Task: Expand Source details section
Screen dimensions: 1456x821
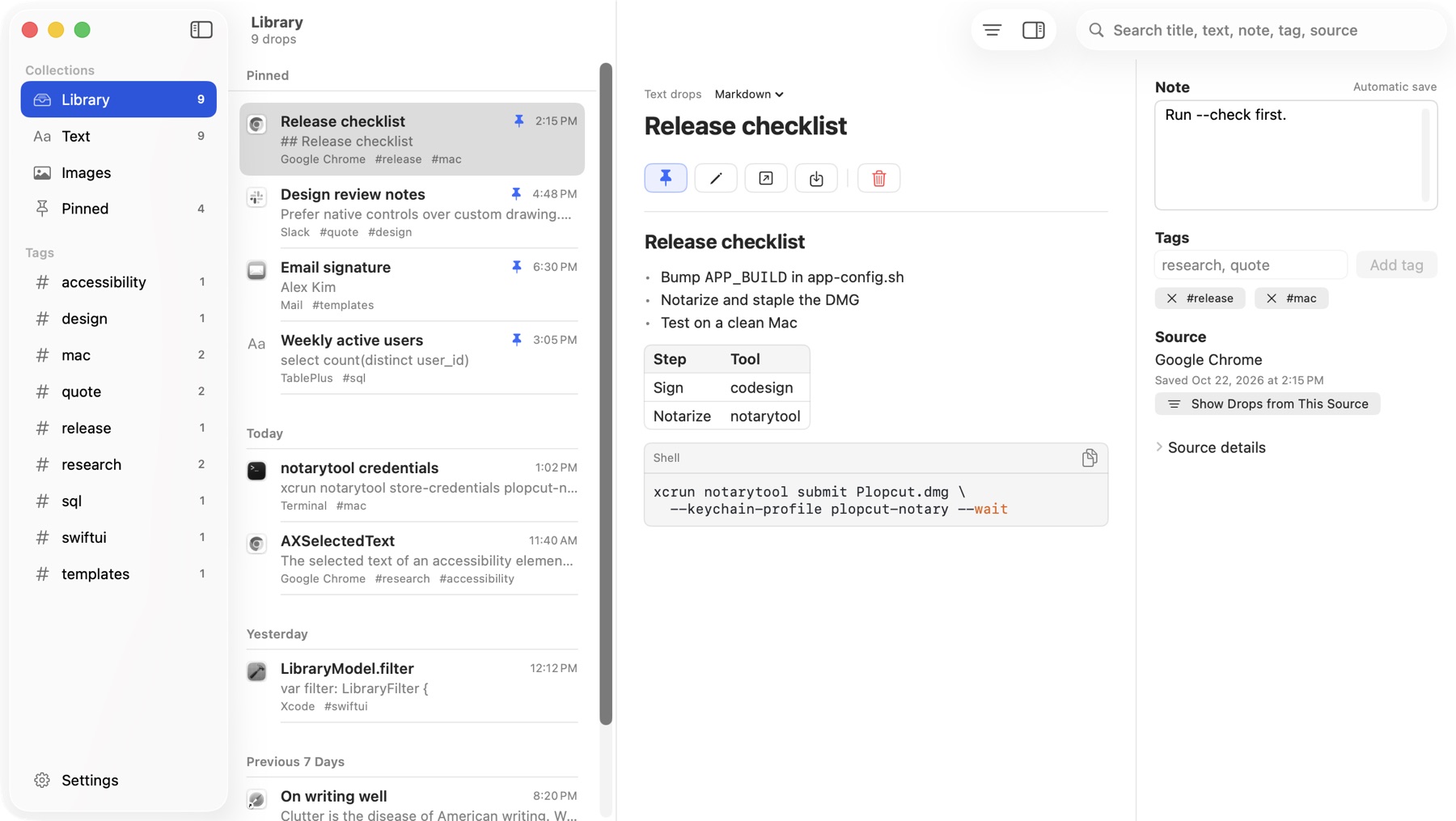Action: click(x=1210, y=447)
